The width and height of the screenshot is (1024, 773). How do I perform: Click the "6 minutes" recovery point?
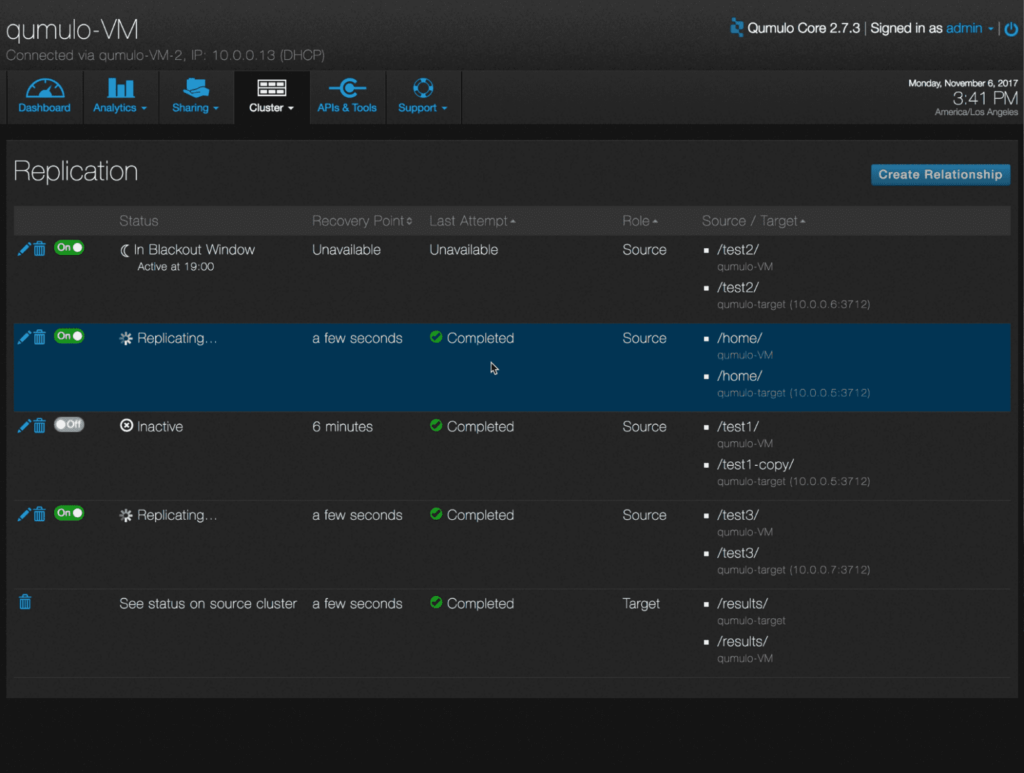point(342,426)
